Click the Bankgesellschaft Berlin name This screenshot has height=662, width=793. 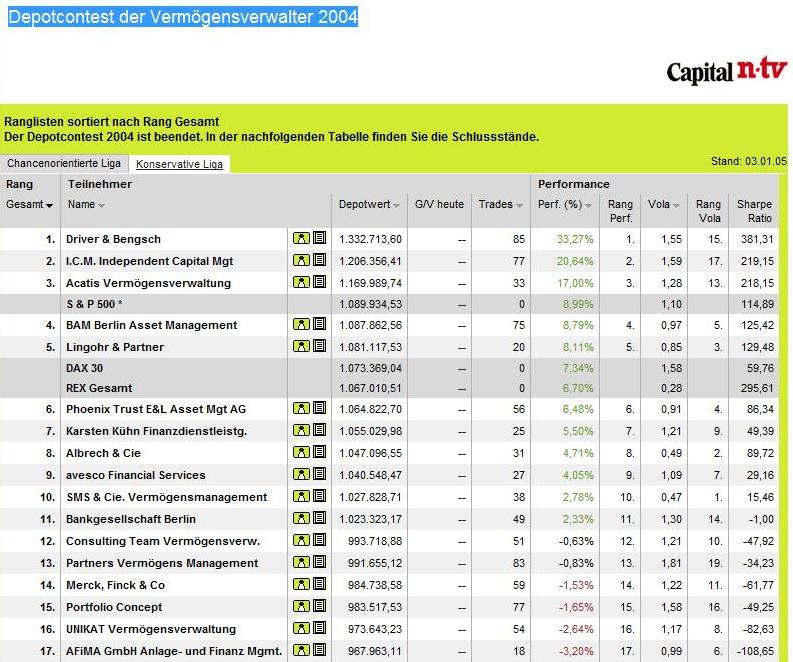pyautogui.click(x=130, y=519)
